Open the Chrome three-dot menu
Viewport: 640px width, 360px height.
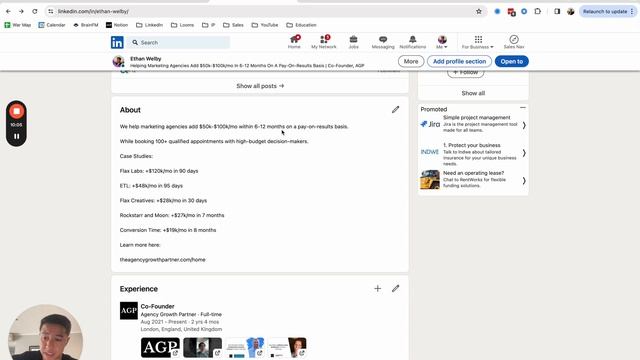[x=632, y=11]
